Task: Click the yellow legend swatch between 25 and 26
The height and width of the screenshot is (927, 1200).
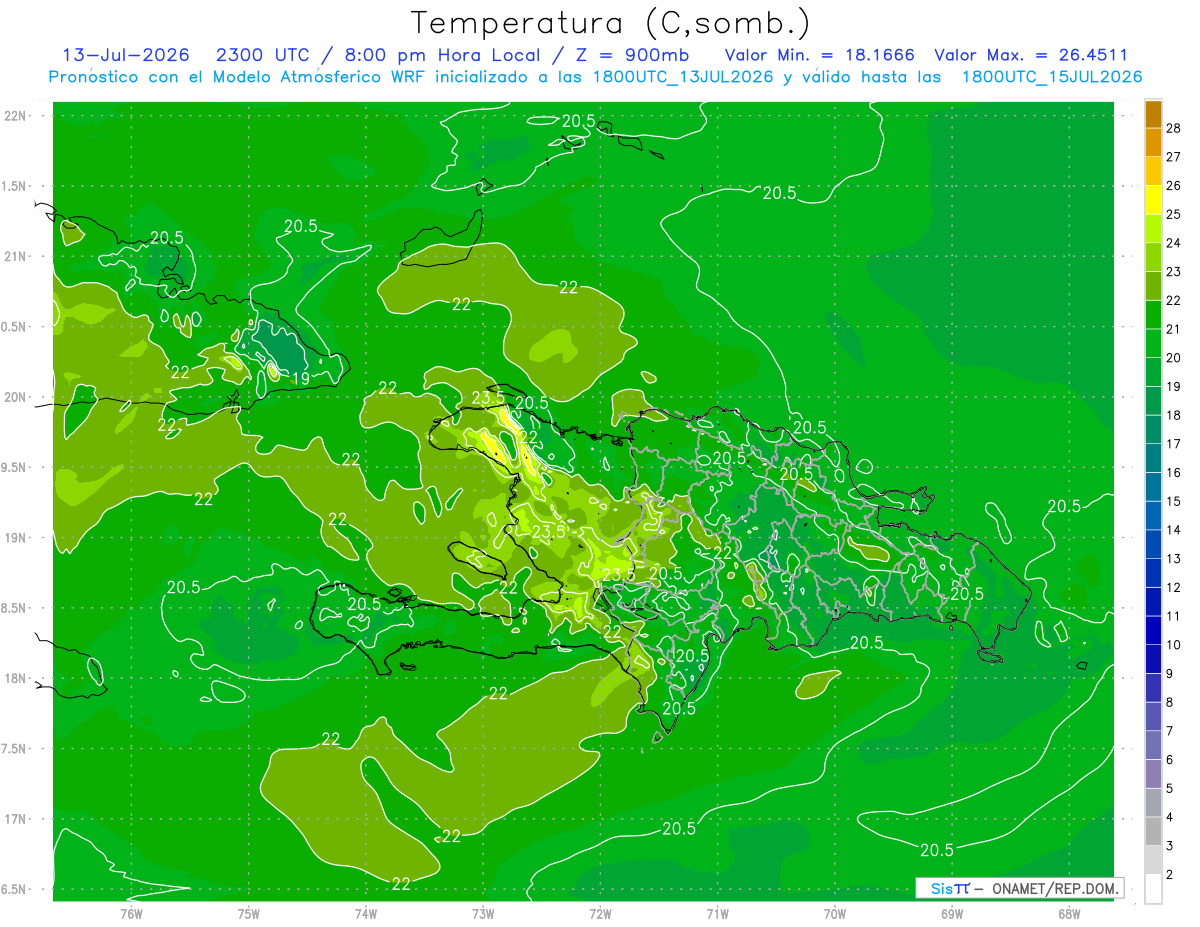Action: coord(1153,200)
